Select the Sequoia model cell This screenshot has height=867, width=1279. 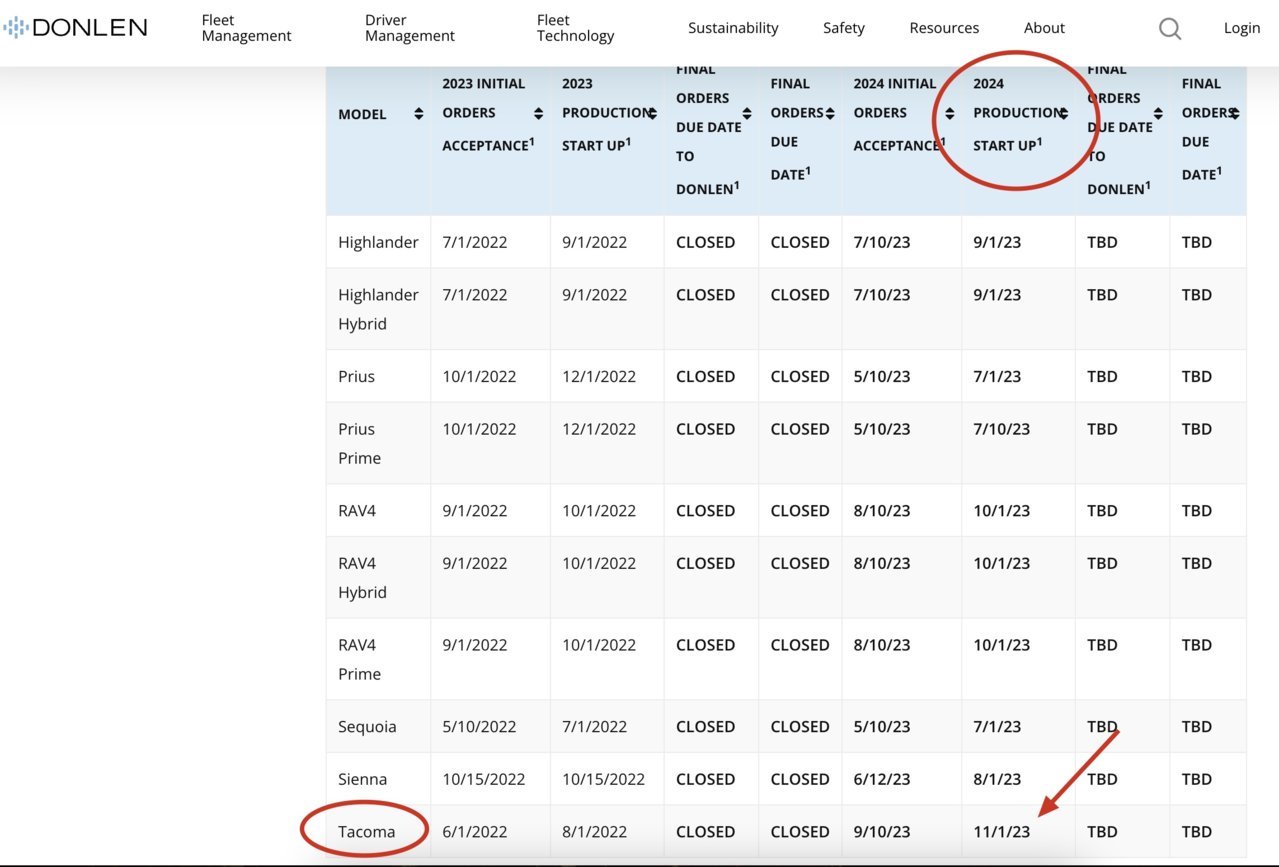point(378,727)
